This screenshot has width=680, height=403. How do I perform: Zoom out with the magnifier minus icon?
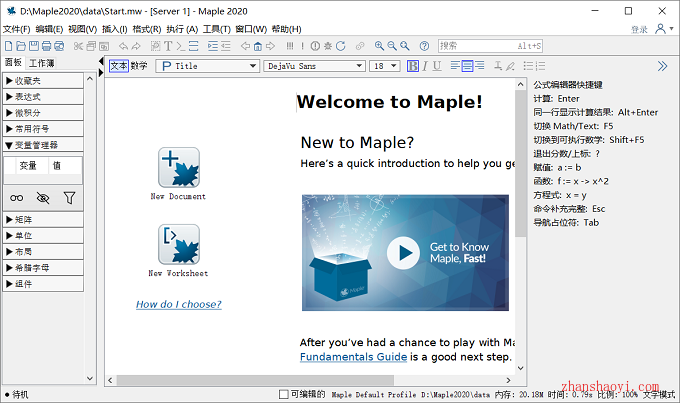(x=392, y=46)
